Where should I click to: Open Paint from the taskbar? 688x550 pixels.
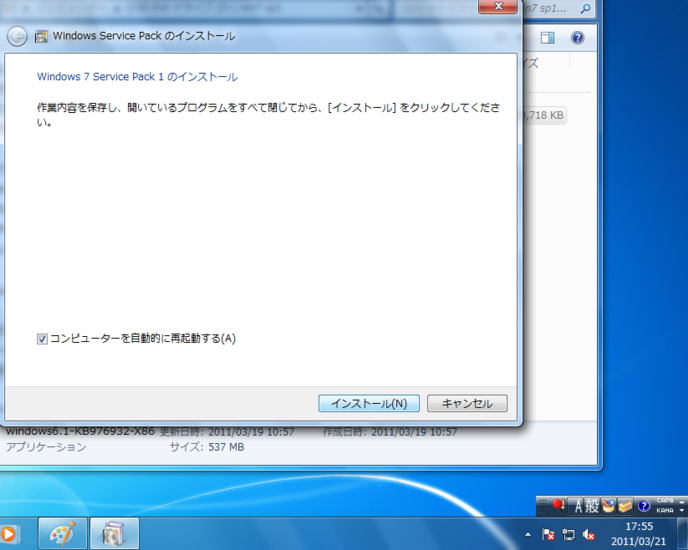pos(63,534)
